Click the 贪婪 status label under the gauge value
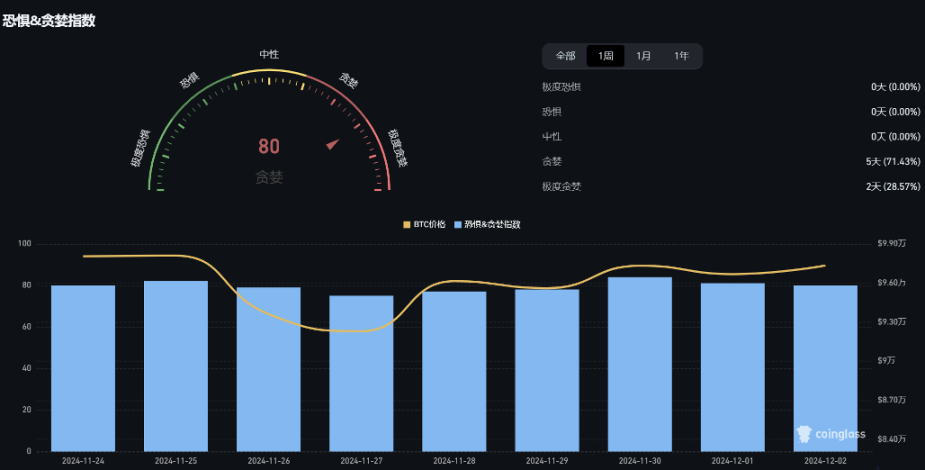 (269, 177)
